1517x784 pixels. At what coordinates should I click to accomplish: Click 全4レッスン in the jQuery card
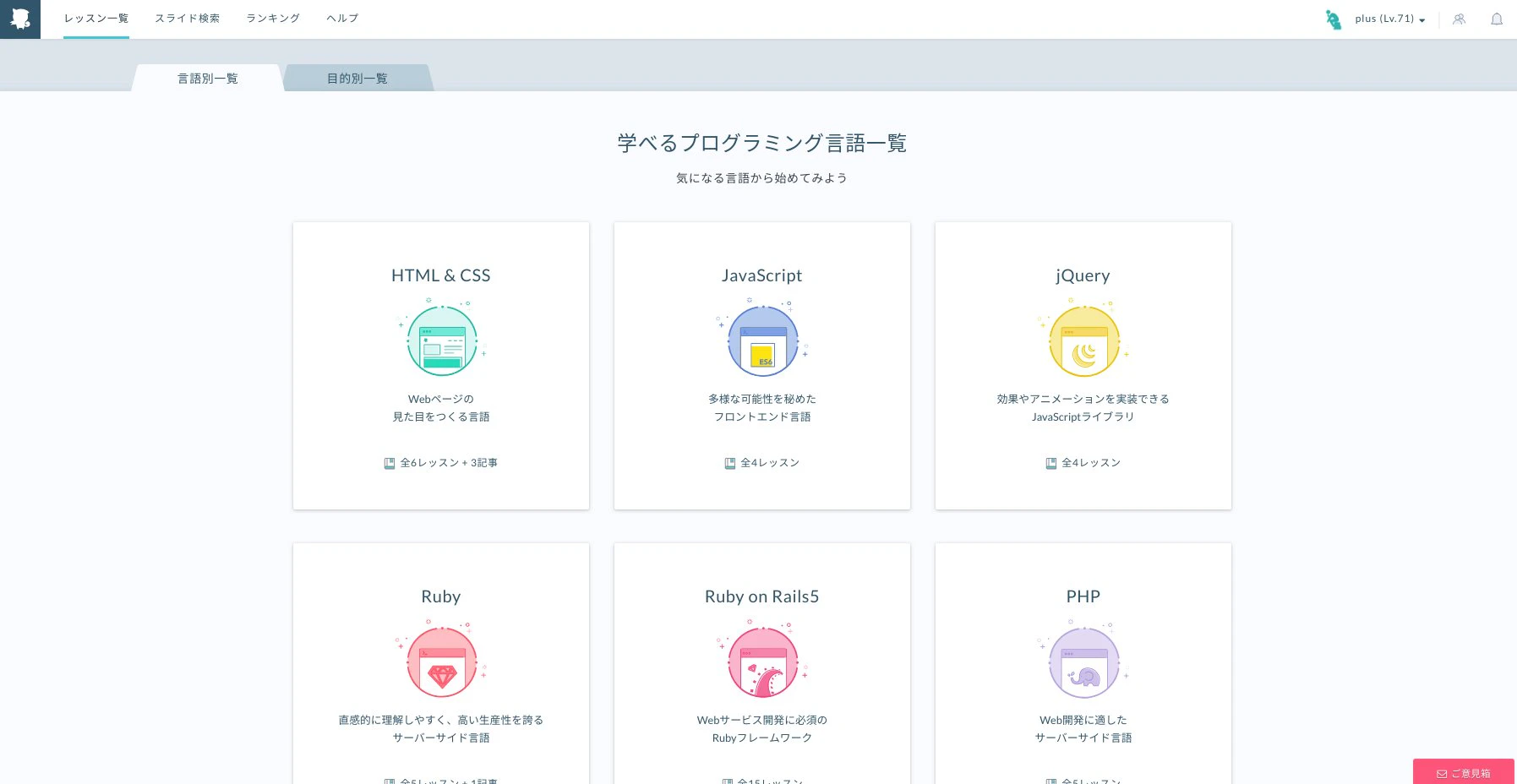1091,463
